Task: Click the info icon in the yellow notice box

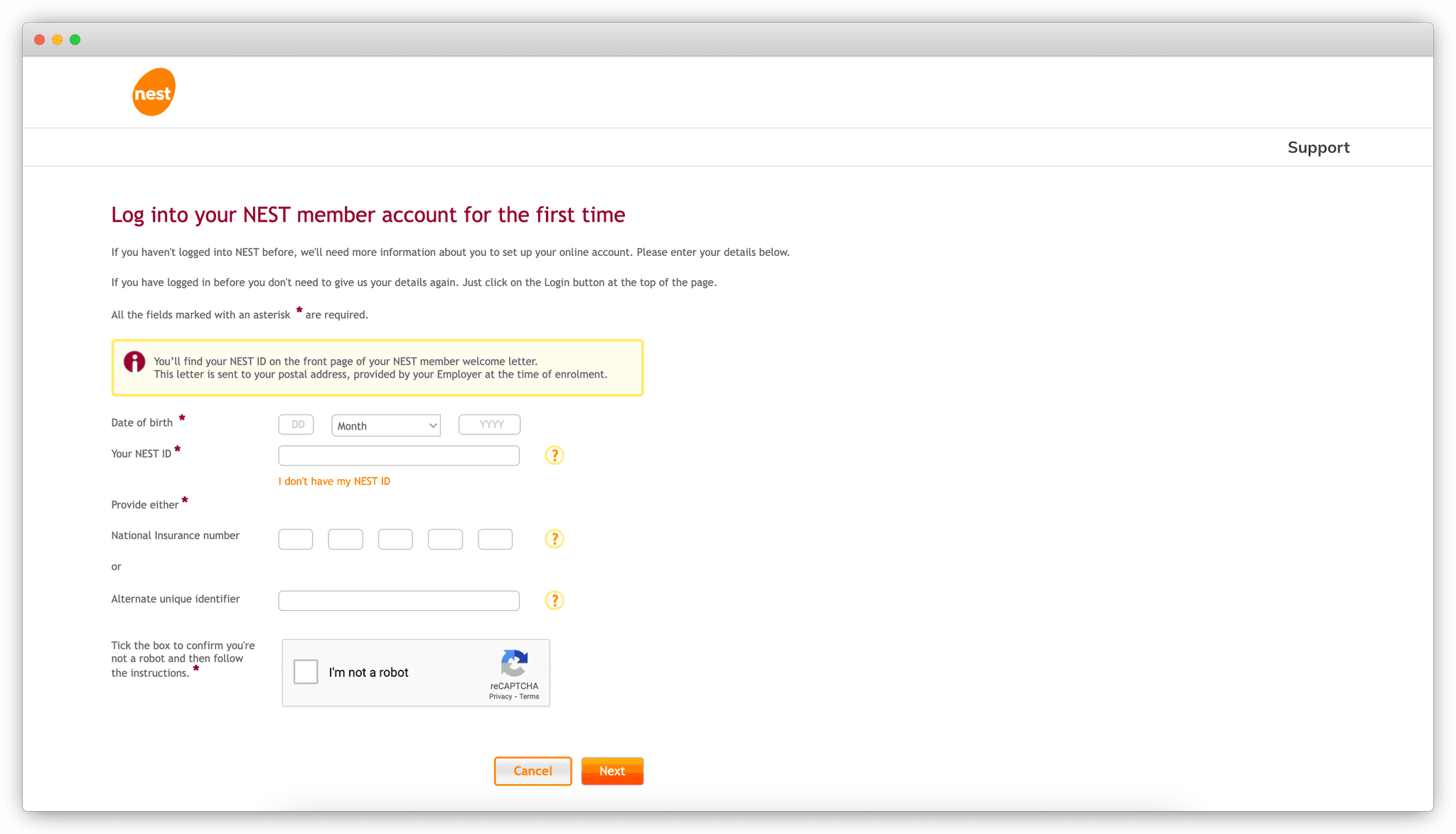Action: [134, 363]
